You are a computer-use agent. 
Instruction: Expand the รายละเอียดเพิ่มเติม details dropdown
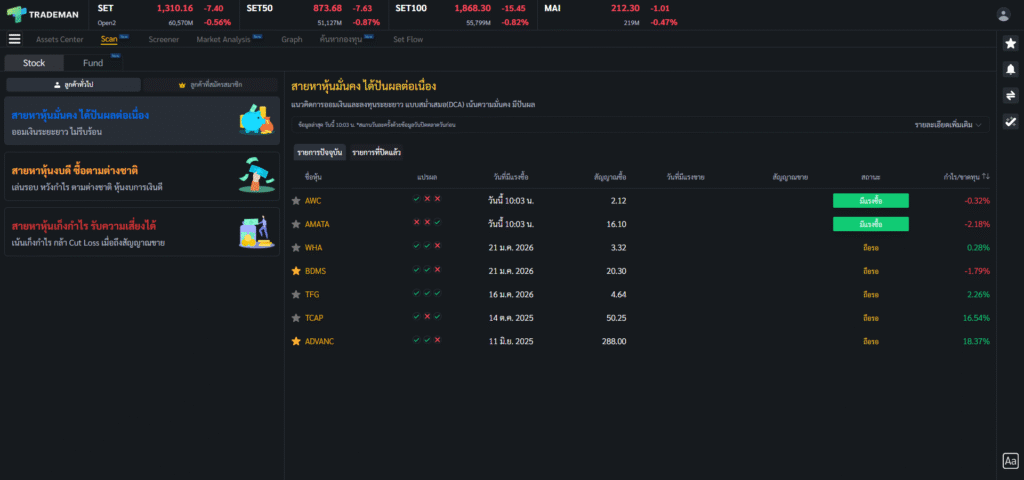[948, 125]
